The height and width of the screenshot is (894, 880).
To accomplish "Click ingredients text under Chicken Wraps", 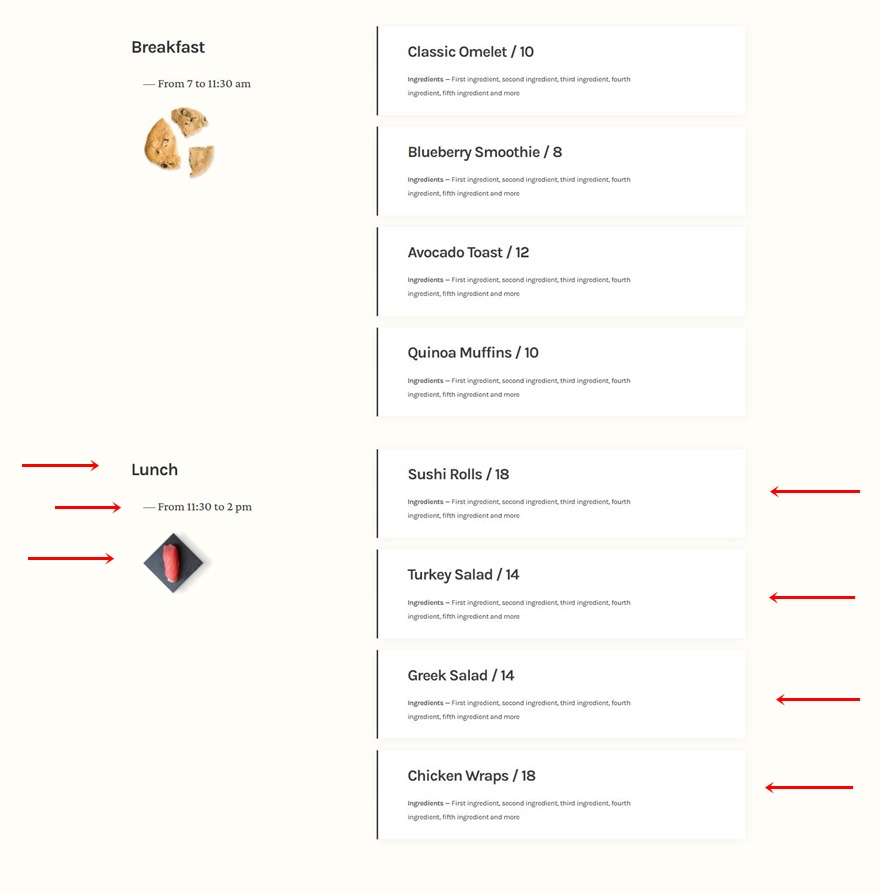I will [519, 810].
